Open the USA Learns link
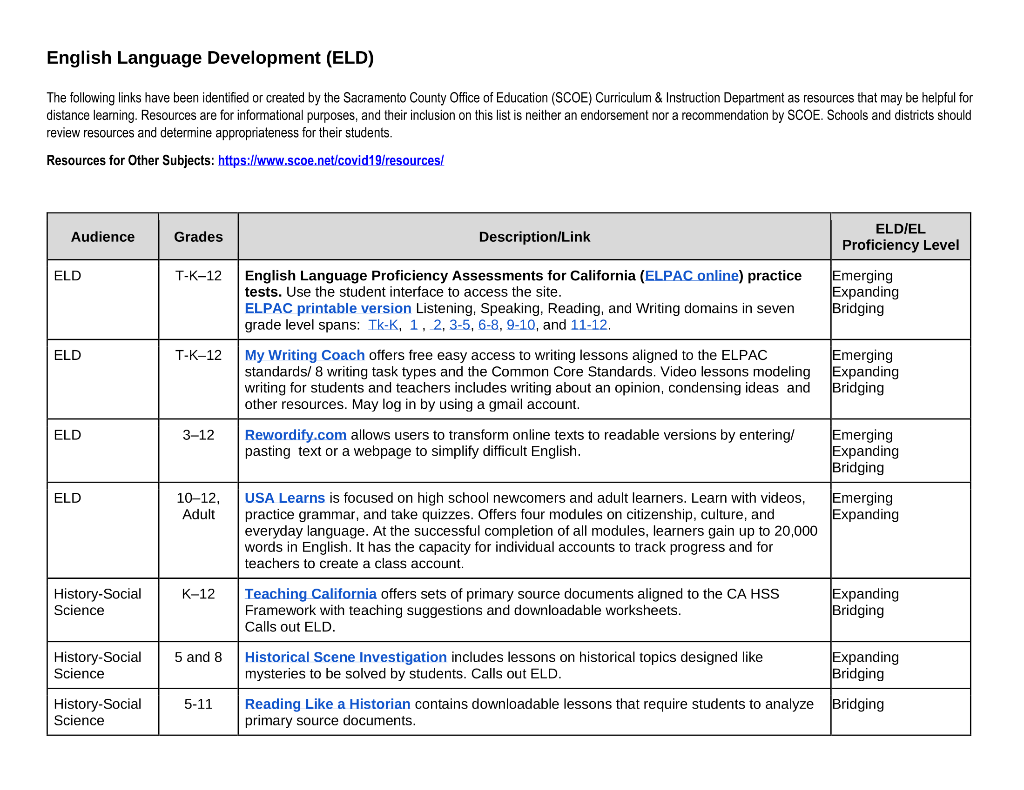The height and width of the screenshot is (790, 1024). click(x=285, y=498)
